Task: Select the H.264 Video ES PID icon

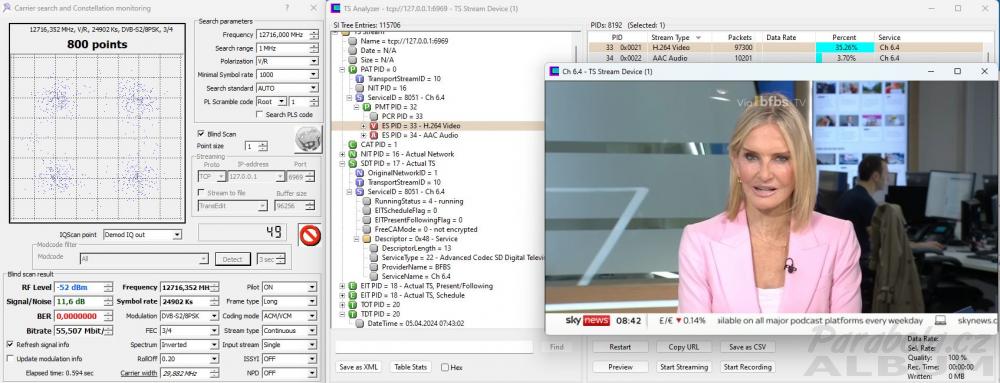Action: point(374,126)
